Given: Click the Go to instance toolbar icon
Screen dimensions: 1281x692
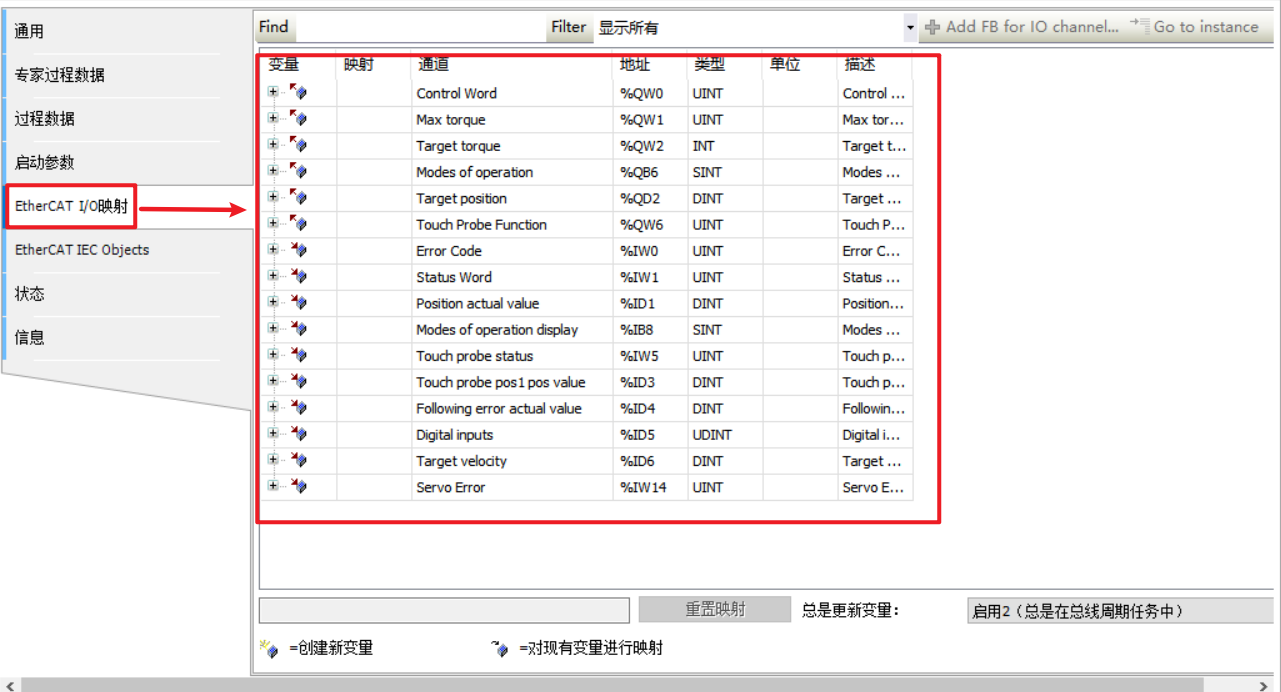Looking at the screenshot, I should pos(1140,27).
